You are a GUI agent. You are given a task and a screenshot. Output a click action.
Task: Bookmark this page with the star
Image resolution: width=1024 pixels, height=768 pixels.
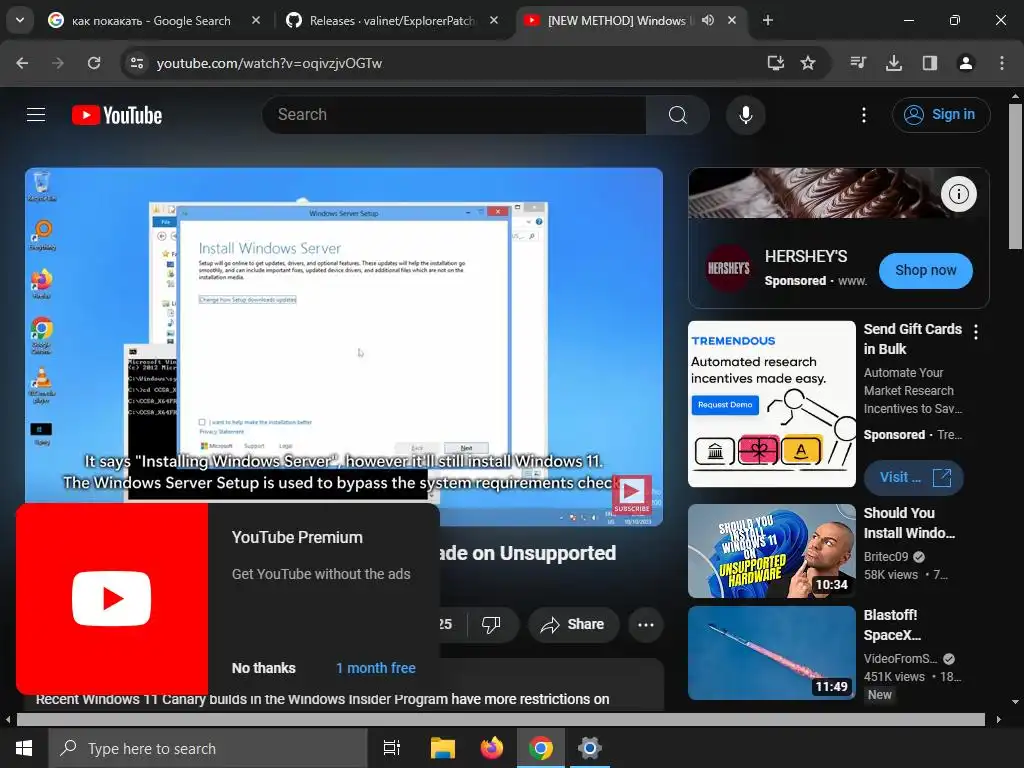coord(808,63)
